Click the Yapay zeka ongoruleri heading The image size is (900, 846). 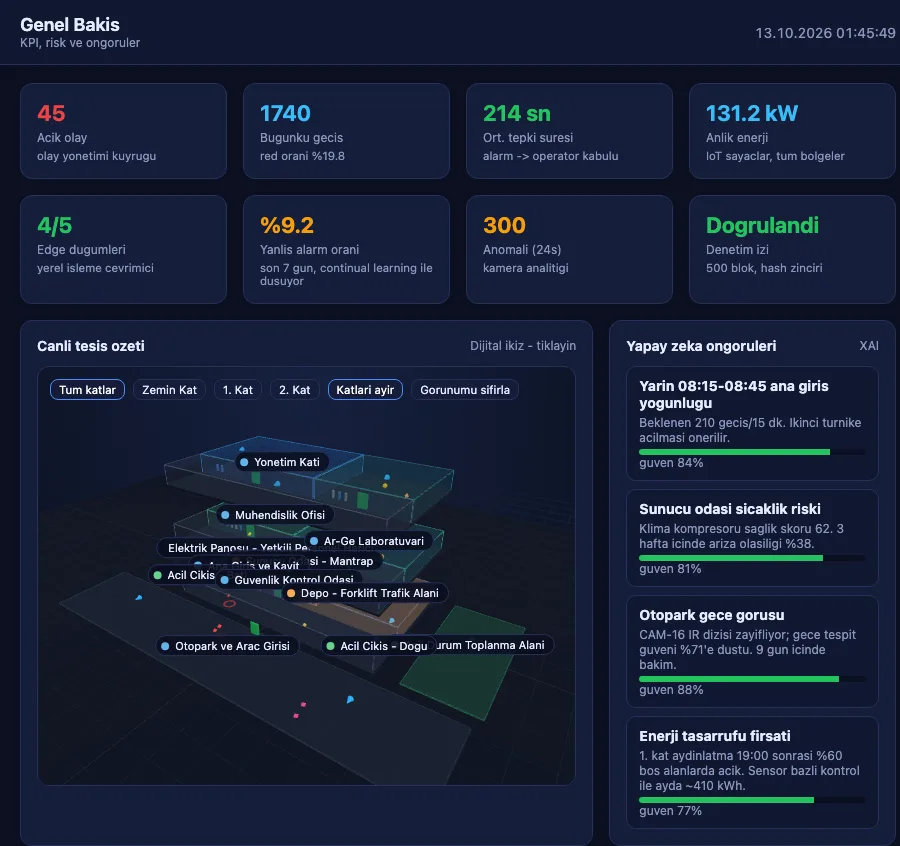coord(701,346)
